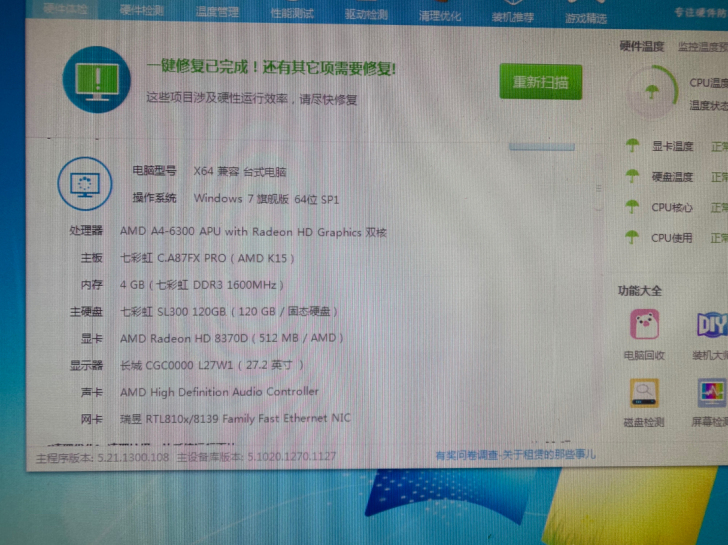
Task: Click the 功能大全 heading
Action: (639, 291)
